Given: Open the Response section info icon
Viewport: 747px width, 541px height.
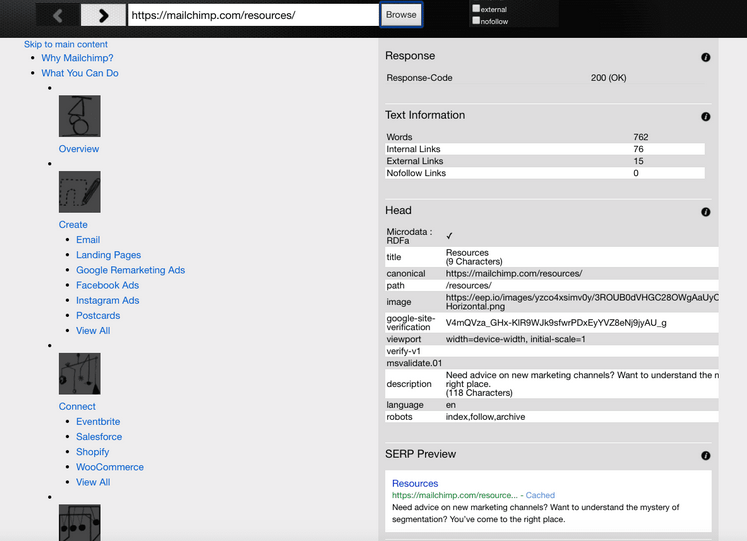Looking at the screenshot, I should coord(706,57).
